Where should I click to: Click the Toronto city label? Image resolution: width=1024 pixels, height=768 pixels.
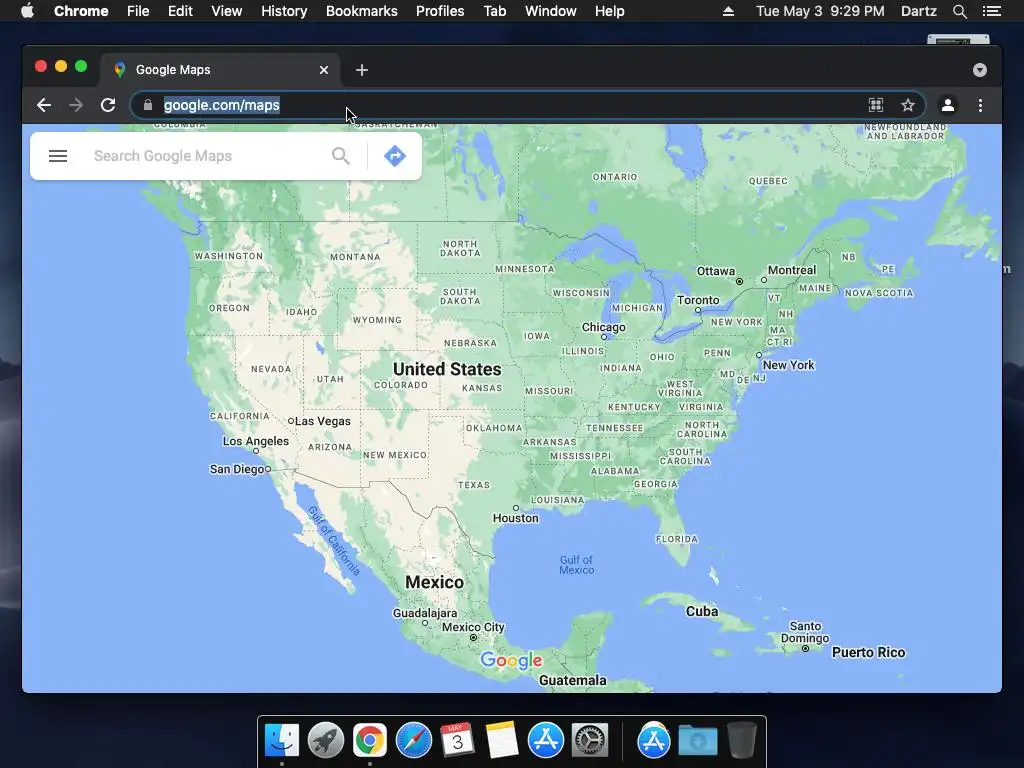[697, 300]
